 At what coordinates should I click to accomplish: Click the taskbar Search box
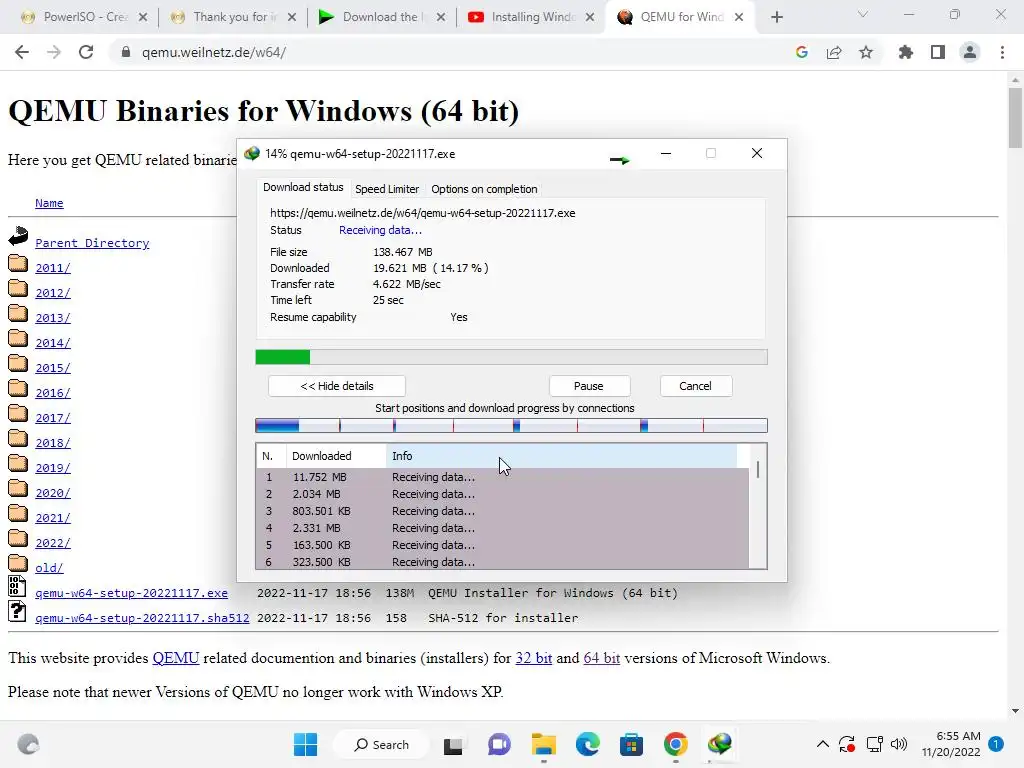(381, 744)
